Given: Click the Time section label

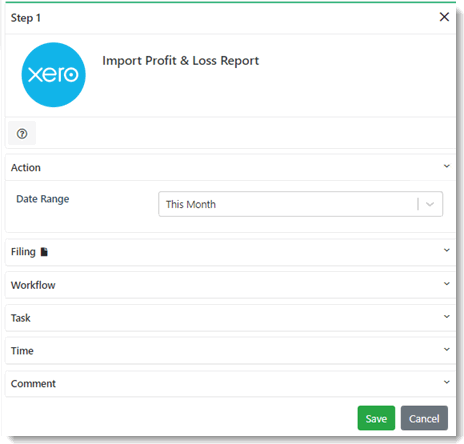Looking at the screenshot, I should [22, 351].
